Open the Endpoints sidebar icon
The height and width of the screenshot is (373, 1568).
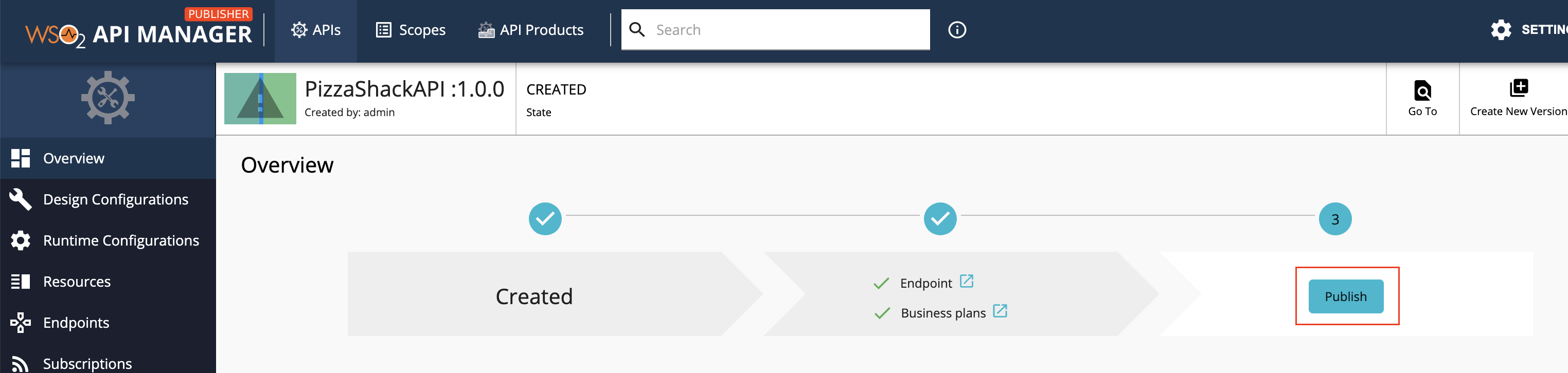tap(20, 322)
